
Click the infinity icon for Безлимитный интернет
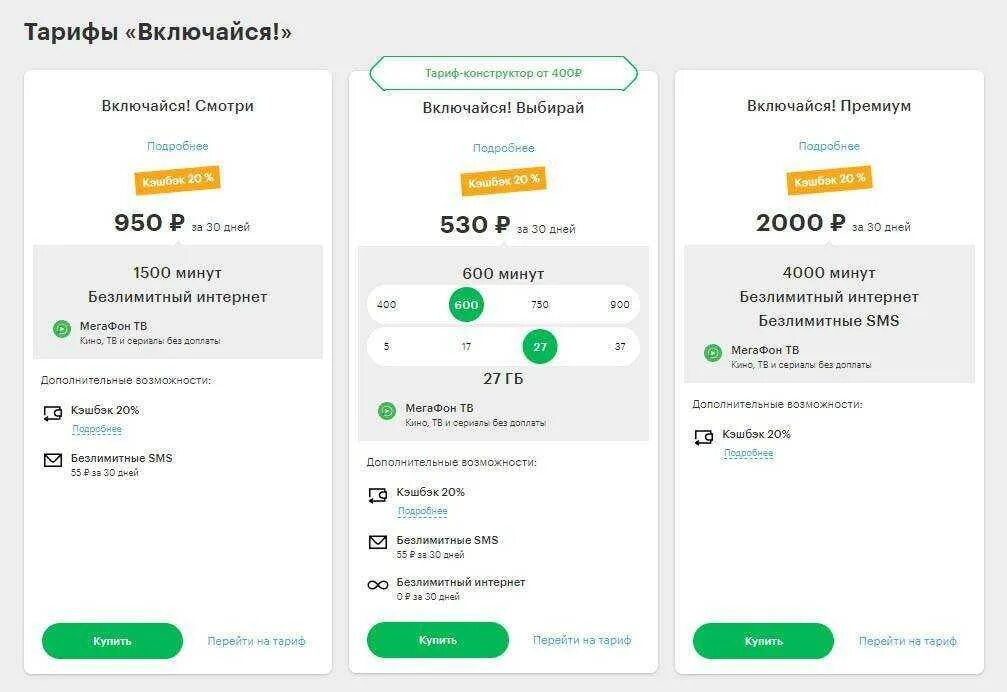[378, 585]
